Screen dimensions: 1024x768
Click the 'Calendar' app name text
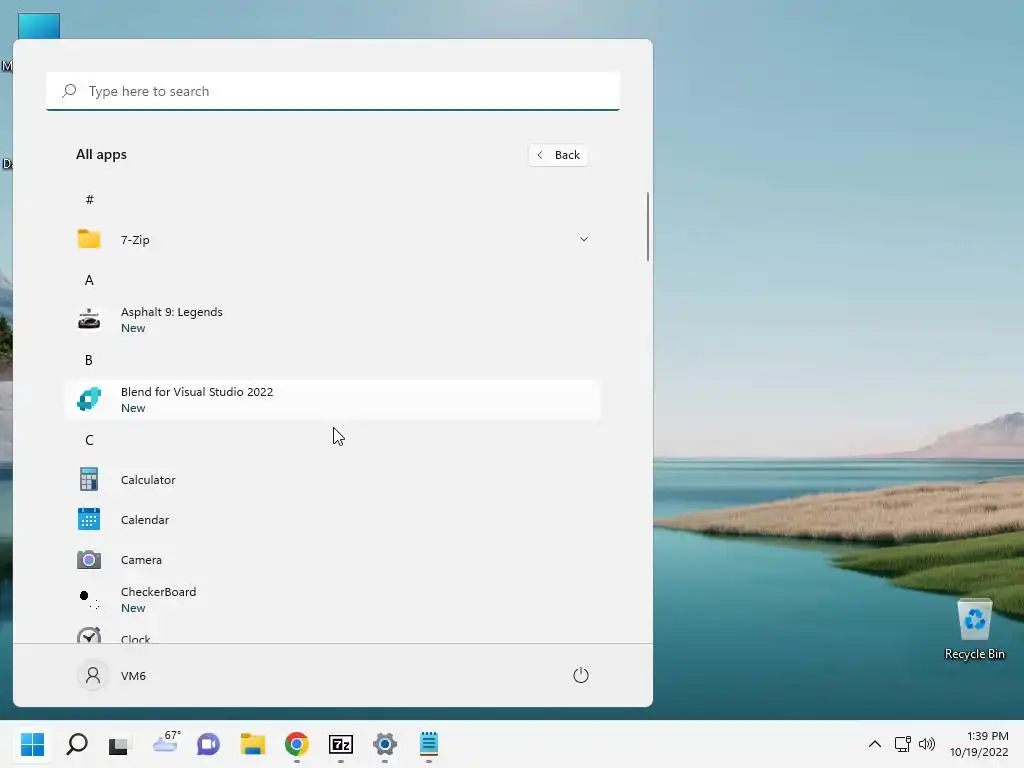(x=145, y=520)
